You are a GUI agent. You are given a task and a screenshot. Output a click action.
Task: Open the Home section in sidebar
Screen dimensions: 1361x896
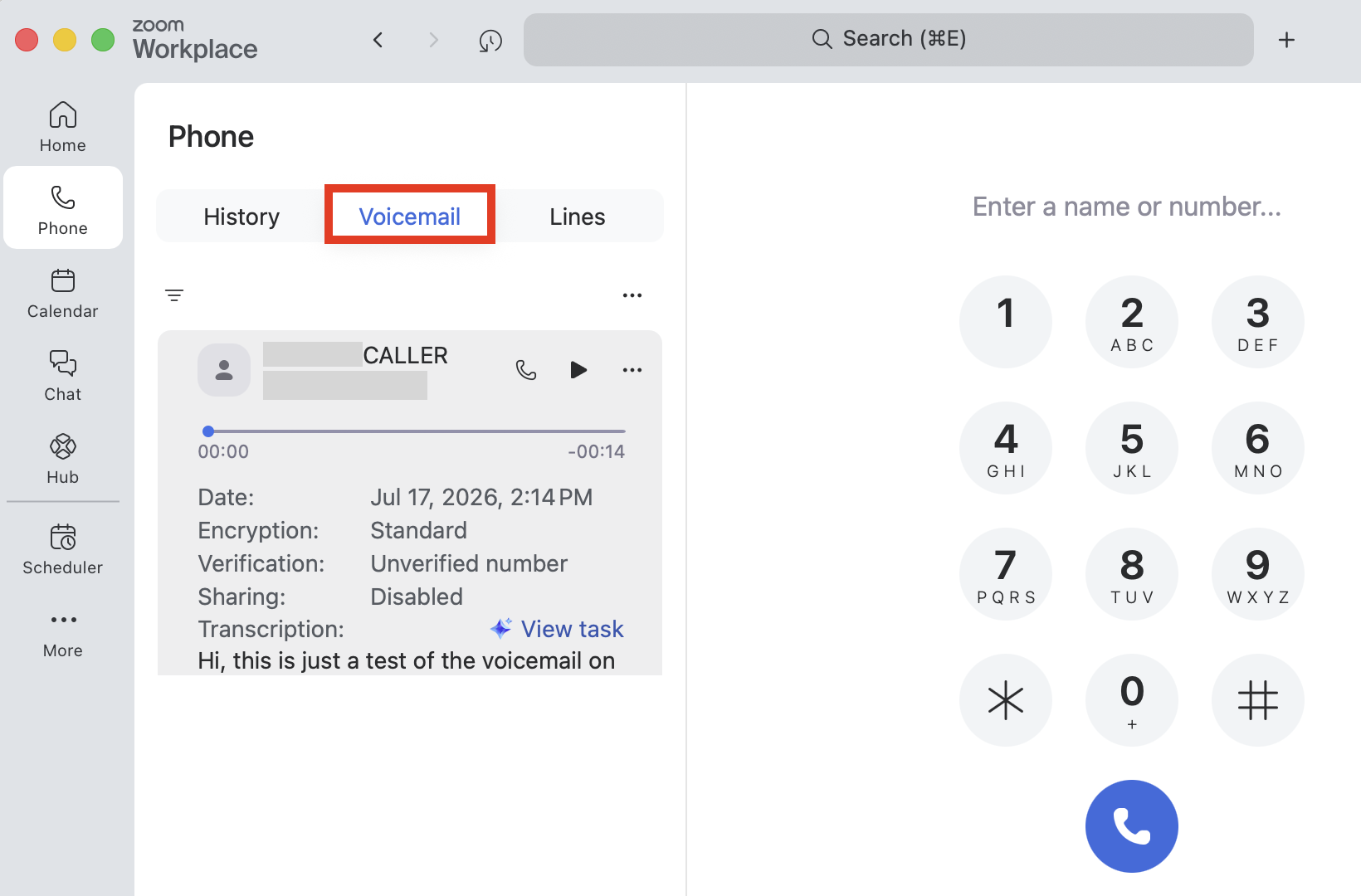tap(63, 126)
